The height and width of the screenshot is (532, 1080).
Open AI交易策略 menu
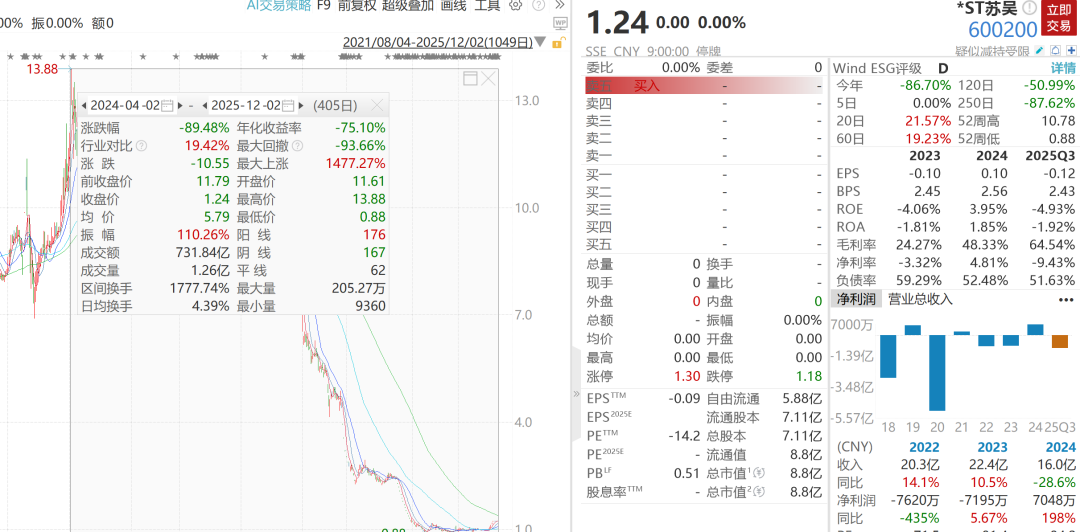point(279,6)
